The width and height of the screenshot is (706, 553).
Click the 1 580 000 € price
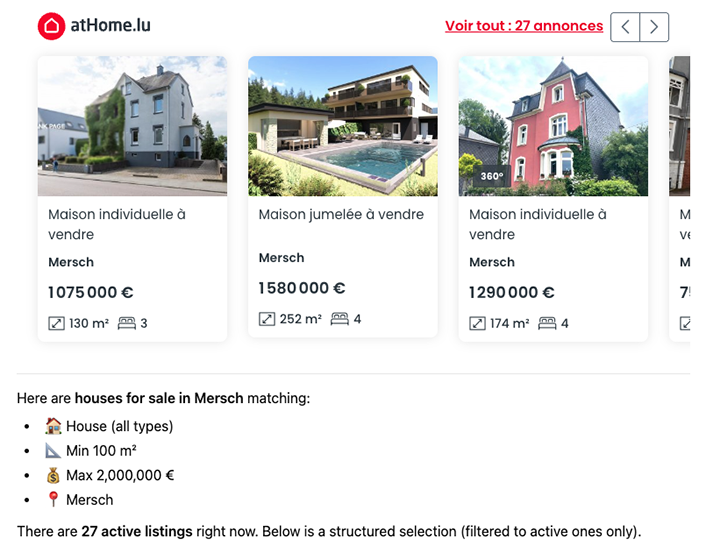pyautogui.click(x=301, y=288)
